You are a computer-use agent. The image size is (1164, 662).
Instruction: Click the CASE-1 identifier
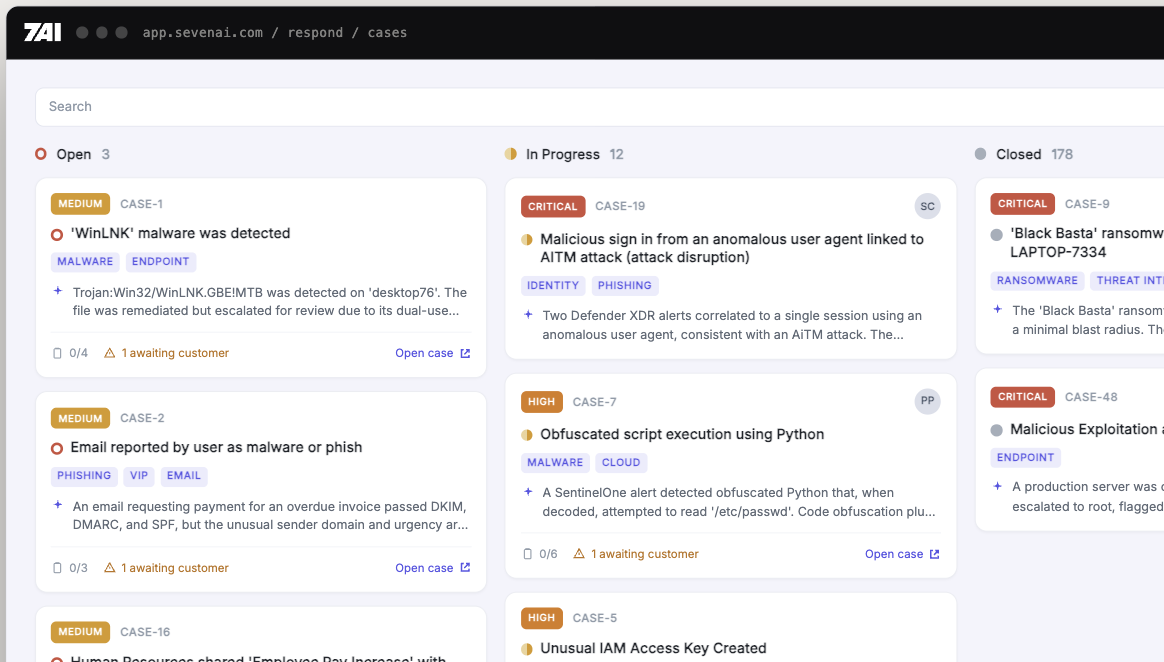[x=141, y=204]
